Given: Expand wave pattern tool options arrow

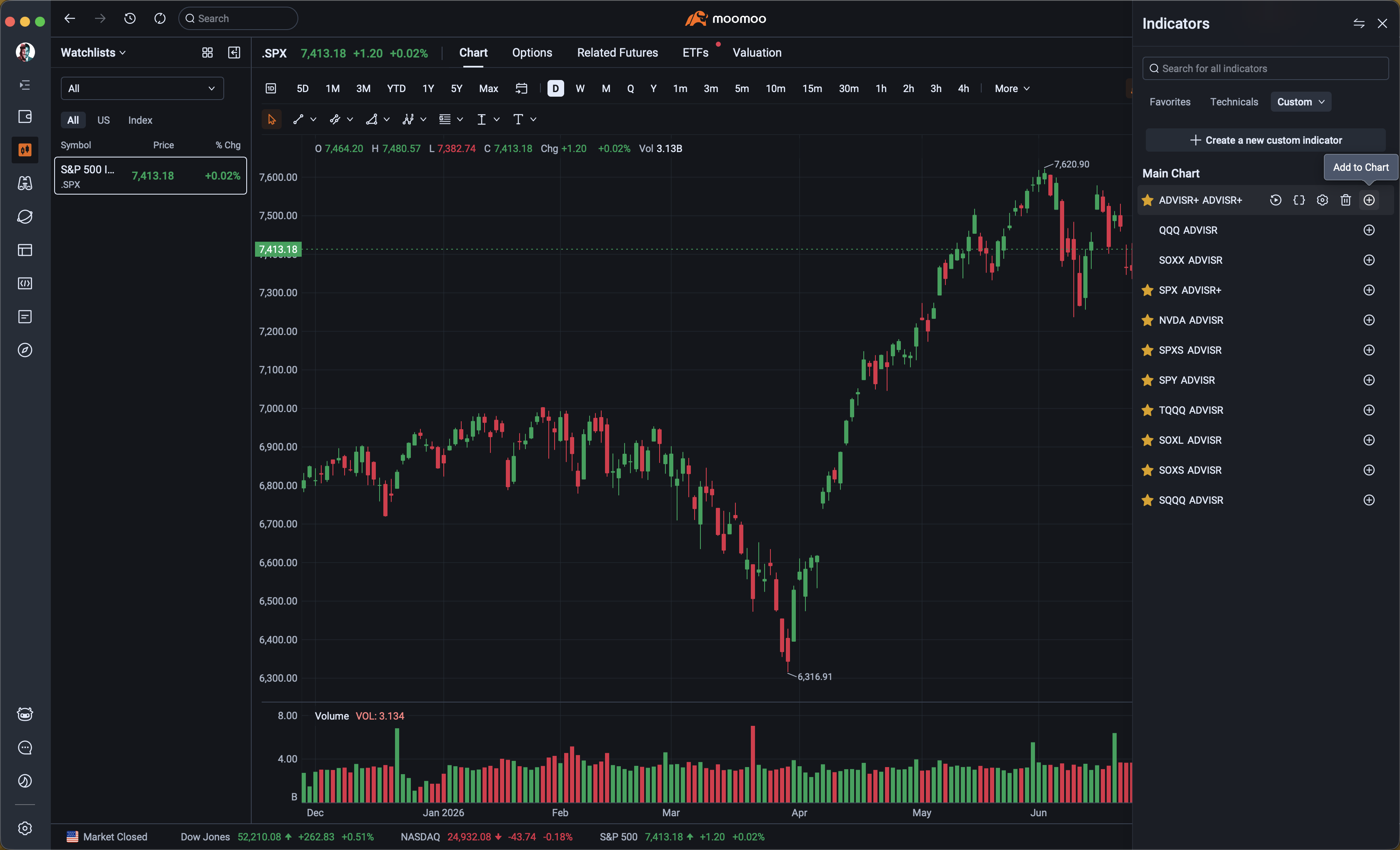Looking at the screenshot, I should (x=423, y=119).
